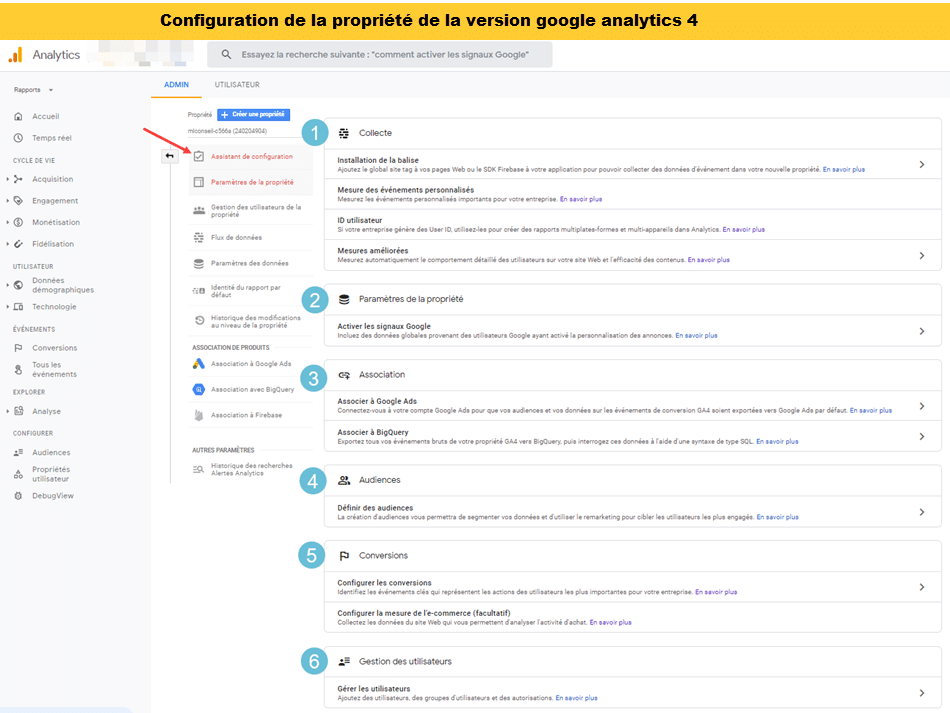Click the Assistant de configuration checkbox icon
950x713 pixels.
click(x=199, y=156)
